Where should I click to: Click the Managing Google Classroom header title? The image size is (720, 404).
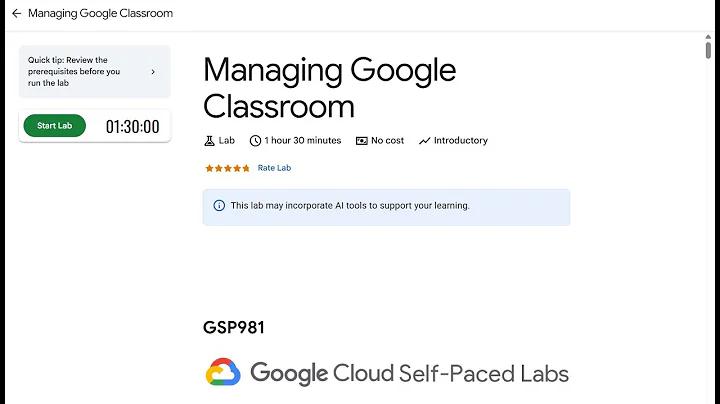coord(101,13)
